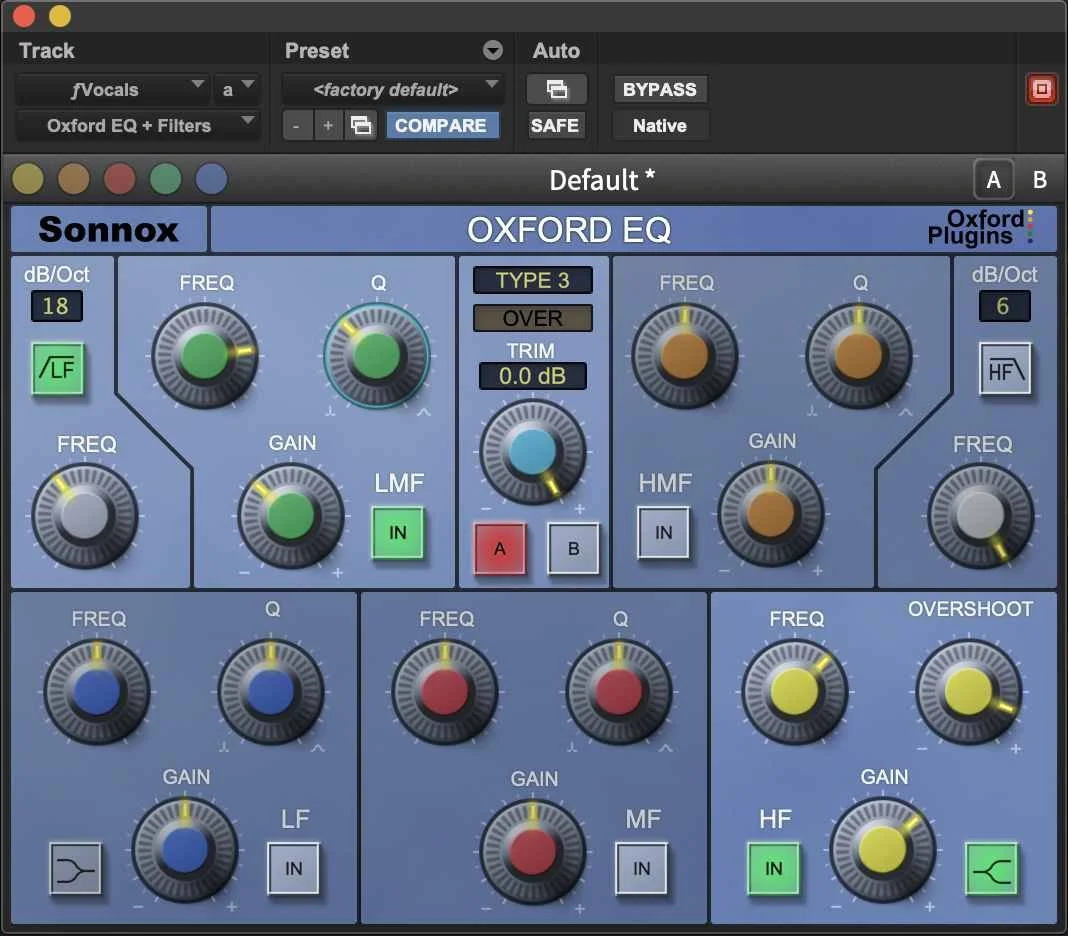Toggle the HF high-cut filter button
The height and width of the screenshot is (936, 1068).
point(1005,369)
